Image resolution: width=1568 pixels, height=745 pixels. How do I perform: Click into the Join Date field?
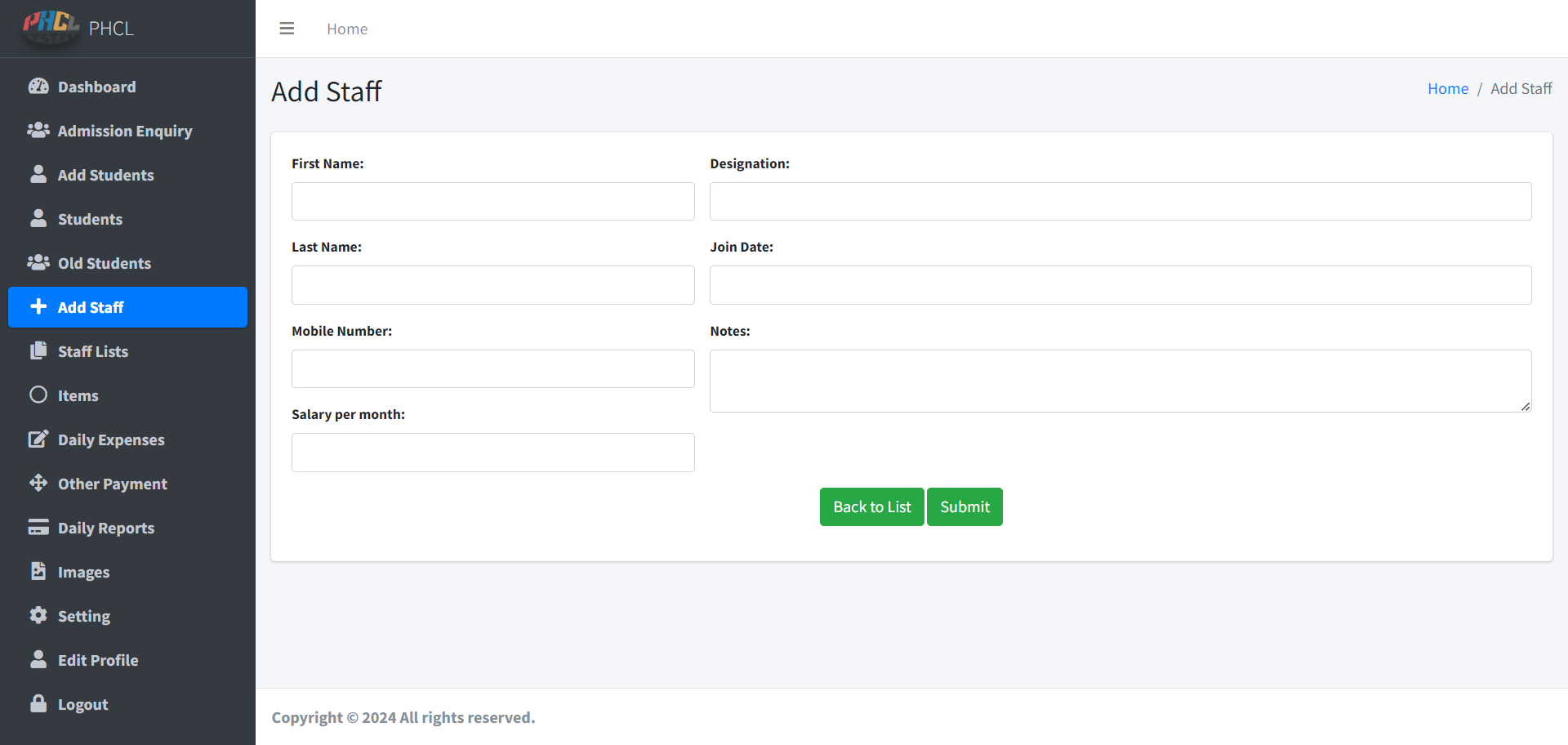[x=1120, y=285]
